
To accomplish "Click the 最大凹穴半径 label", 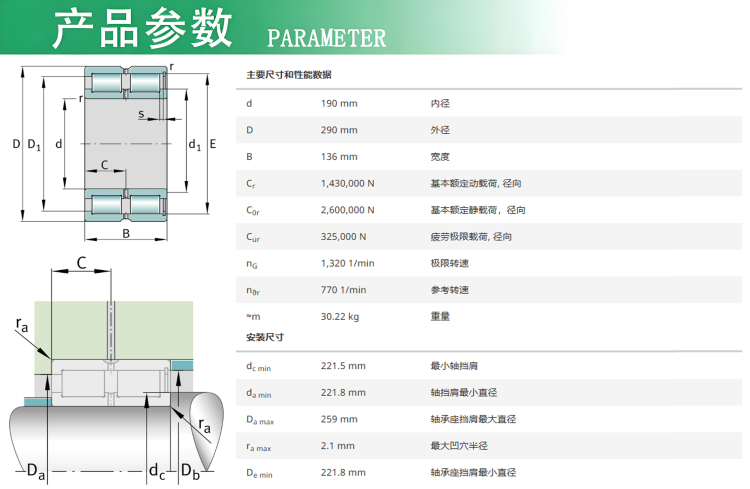I will coord(459,446).
